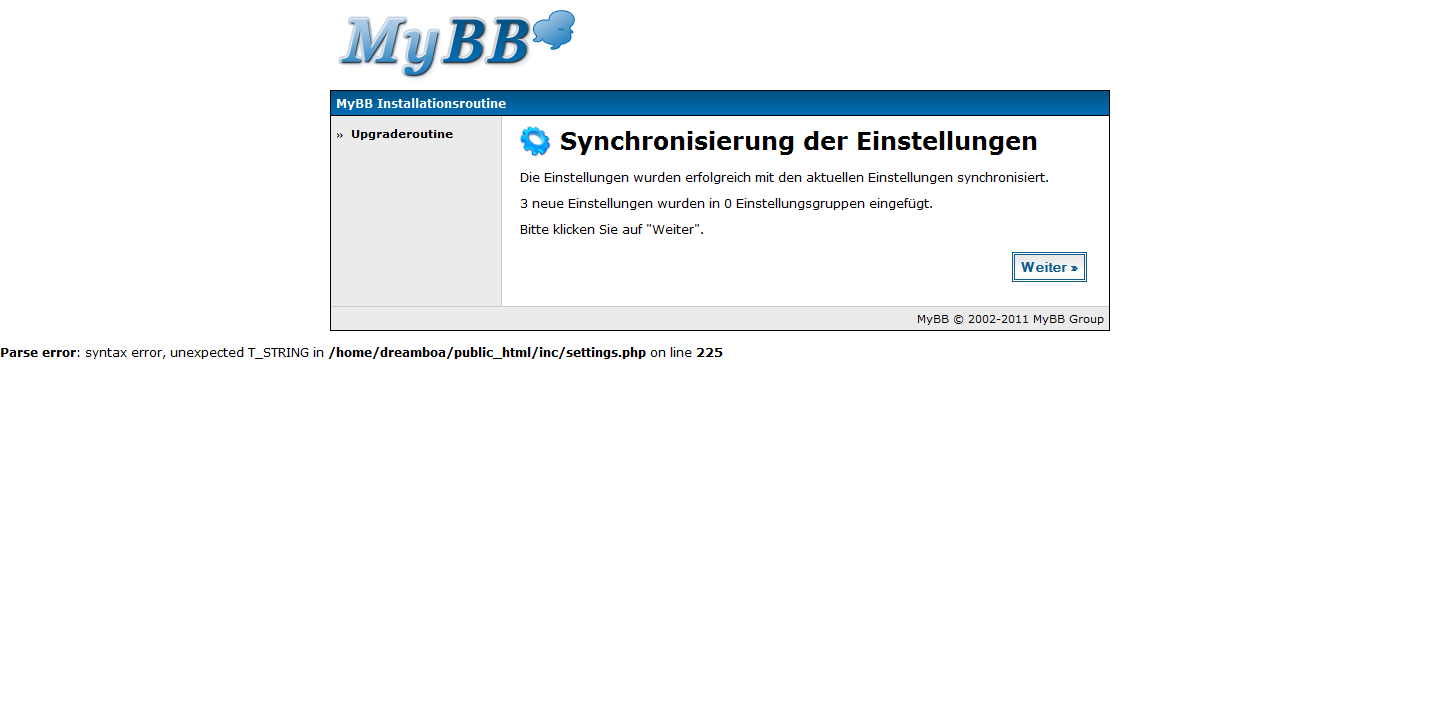Click the line '3 neue Einstellungen wurden'

[x=726, y=204]
